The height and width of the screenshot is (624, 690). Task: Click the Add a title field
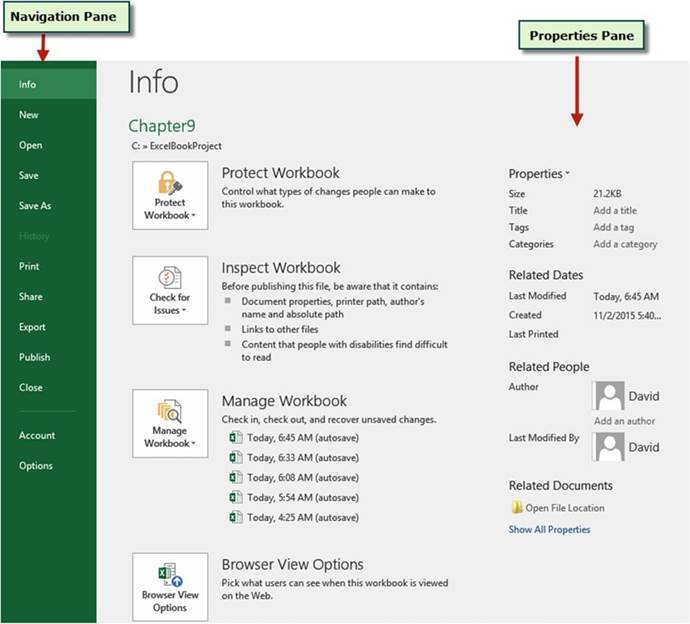(614, 211)
